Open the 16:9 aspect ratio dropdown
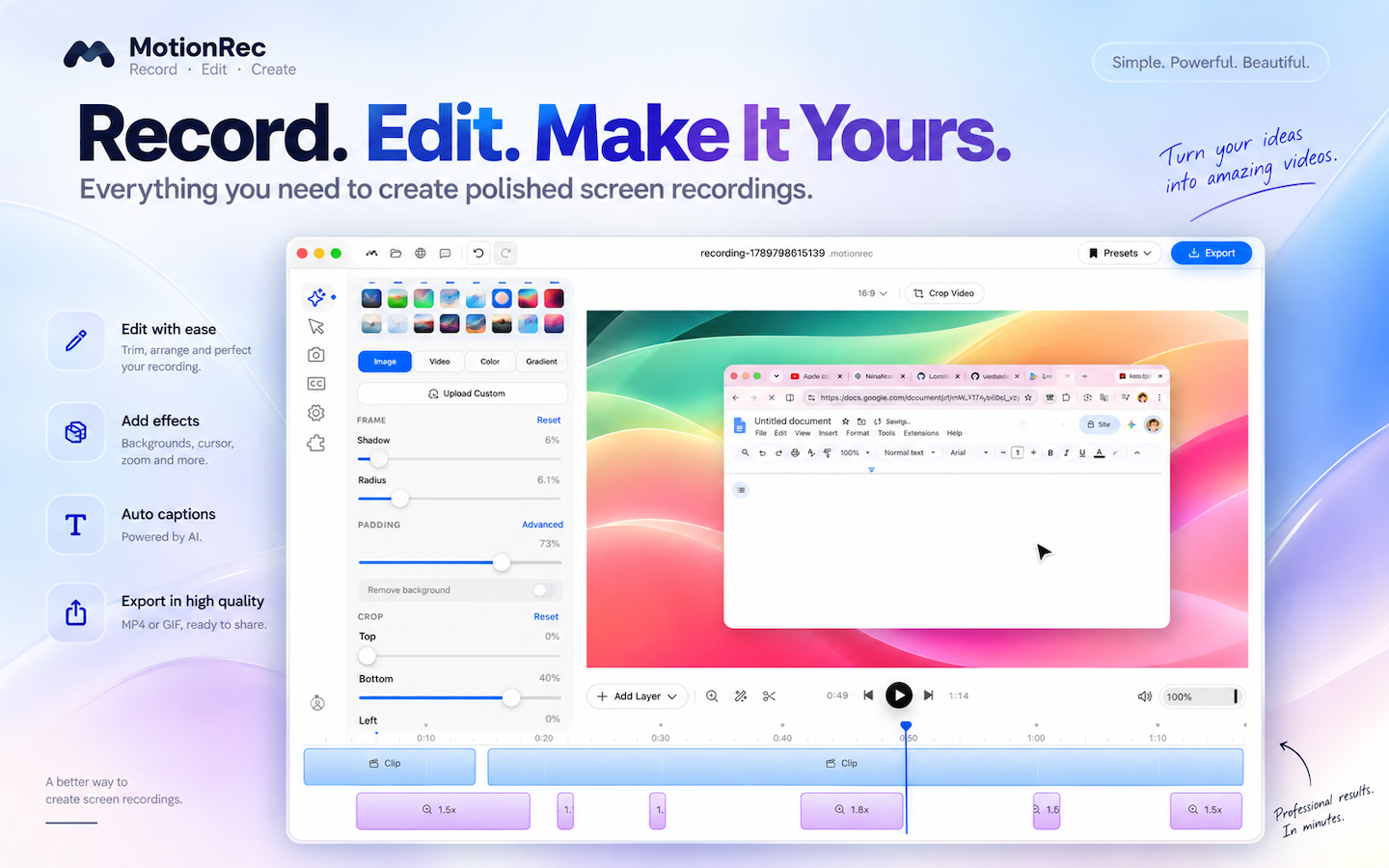This screenshot has height=868, width=1389. pyautogui.click(x=872, y=293)
